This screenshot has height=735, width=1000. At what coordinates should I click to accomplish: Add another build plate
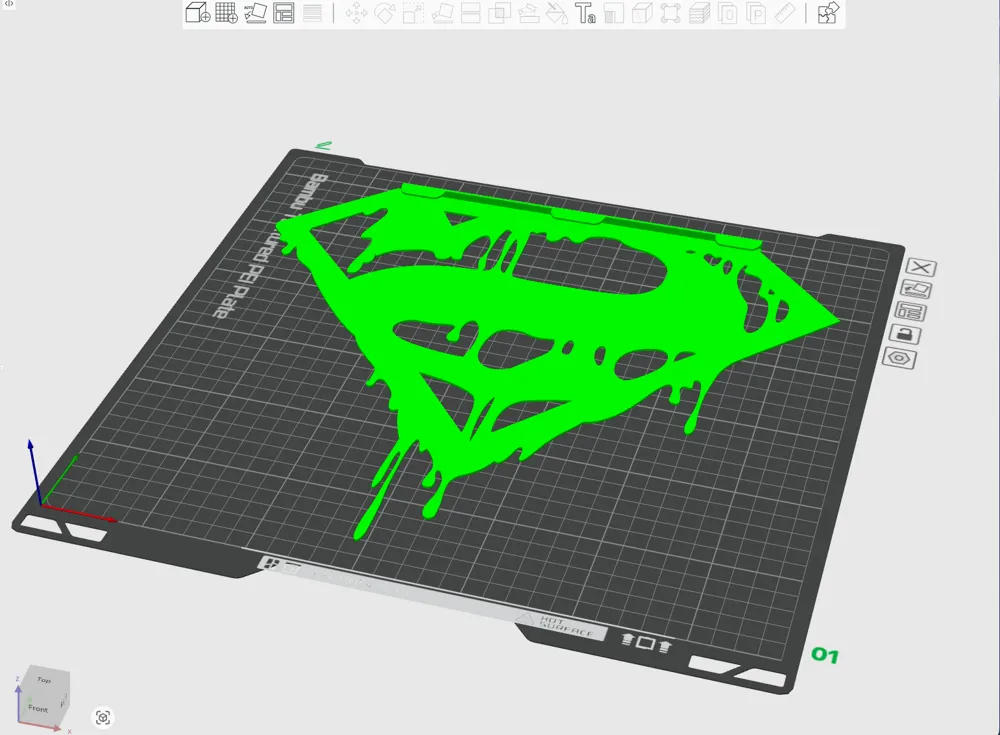point(225,13)
